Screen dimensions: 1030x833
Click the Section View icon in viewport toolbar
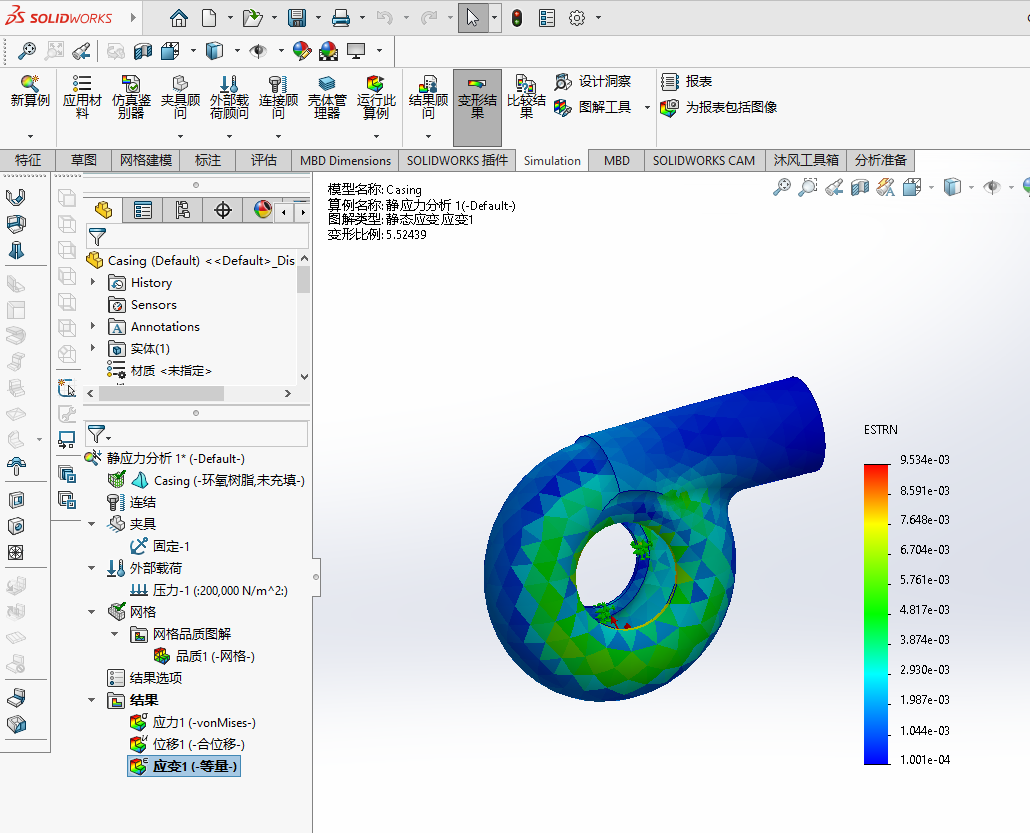coord(859,188)
